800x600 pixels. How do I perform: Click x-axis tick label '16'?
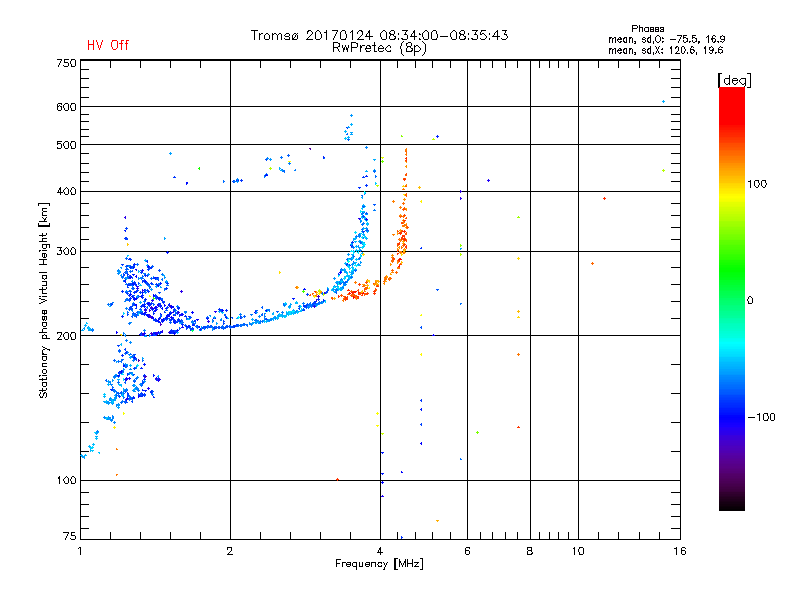tap(680, 551)
